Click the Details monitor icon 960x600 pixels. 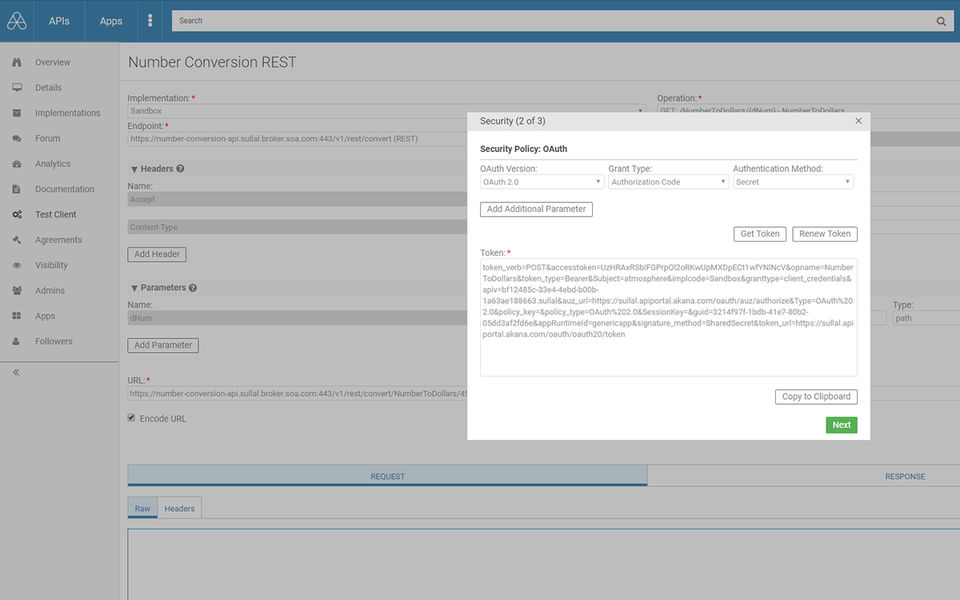17,88
